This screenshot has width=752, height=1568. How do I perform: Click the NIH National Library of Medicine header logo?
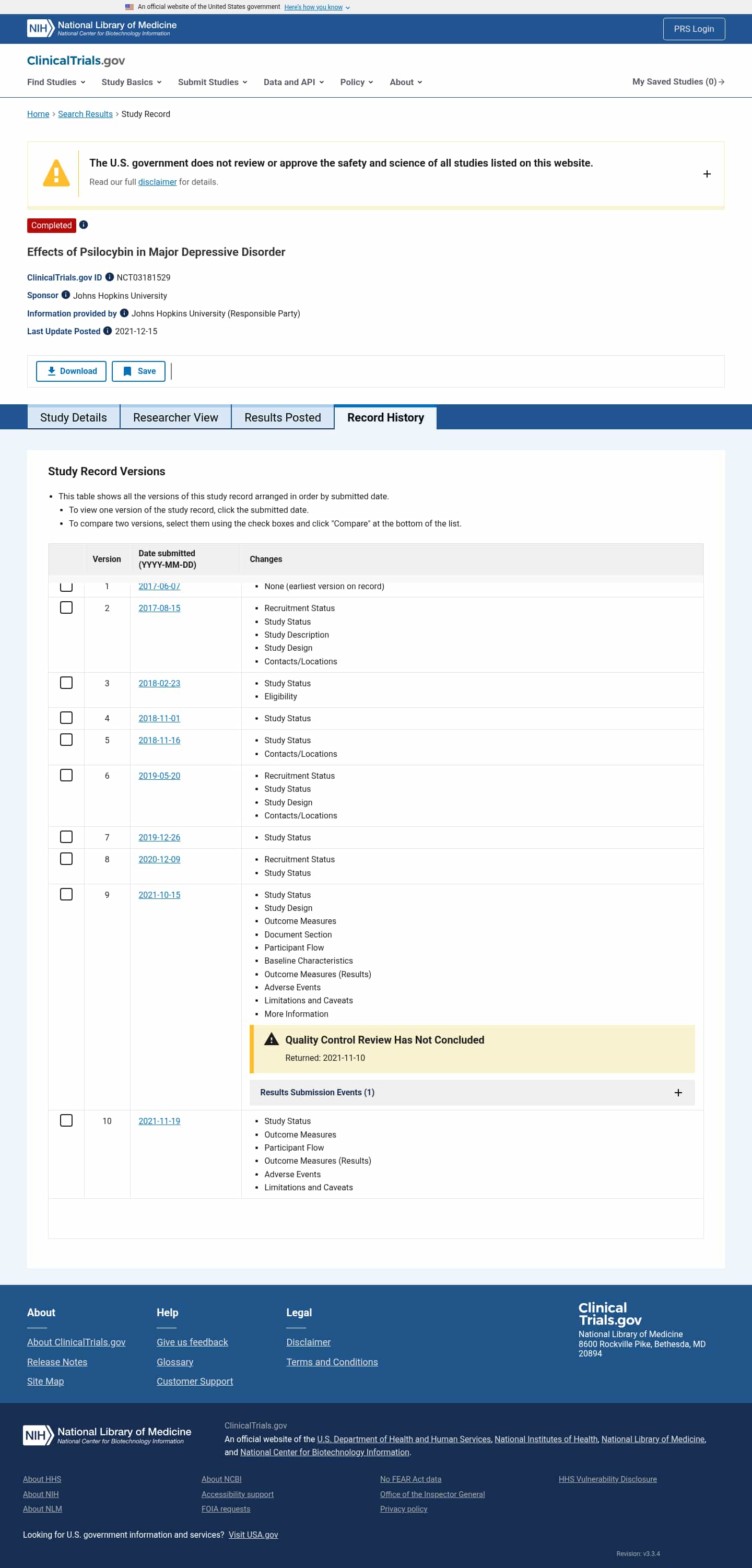(x=102, y=28)
